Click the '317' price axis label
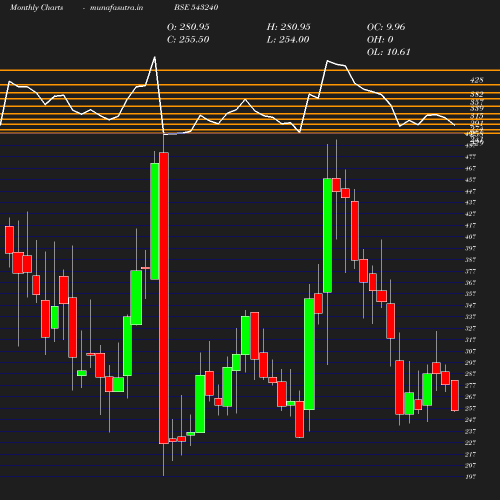This screenshot has height=500, width=500. (470, 340)
